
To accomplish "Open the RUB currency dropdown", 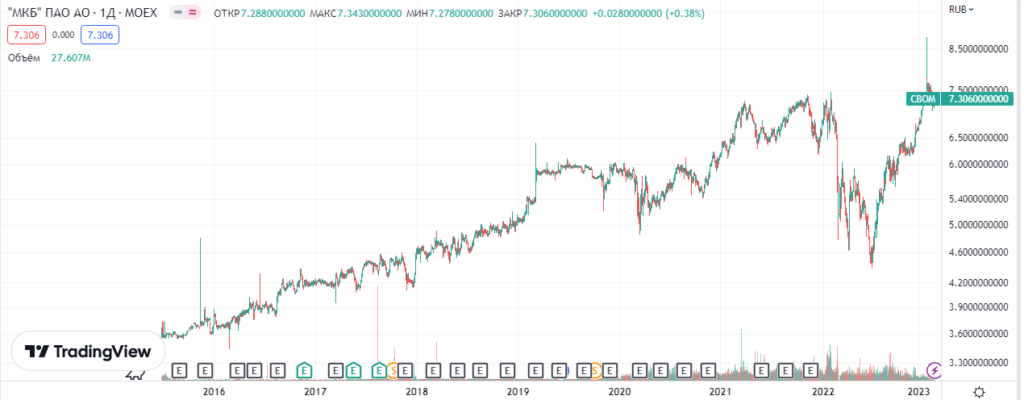I will coord(961,9).
